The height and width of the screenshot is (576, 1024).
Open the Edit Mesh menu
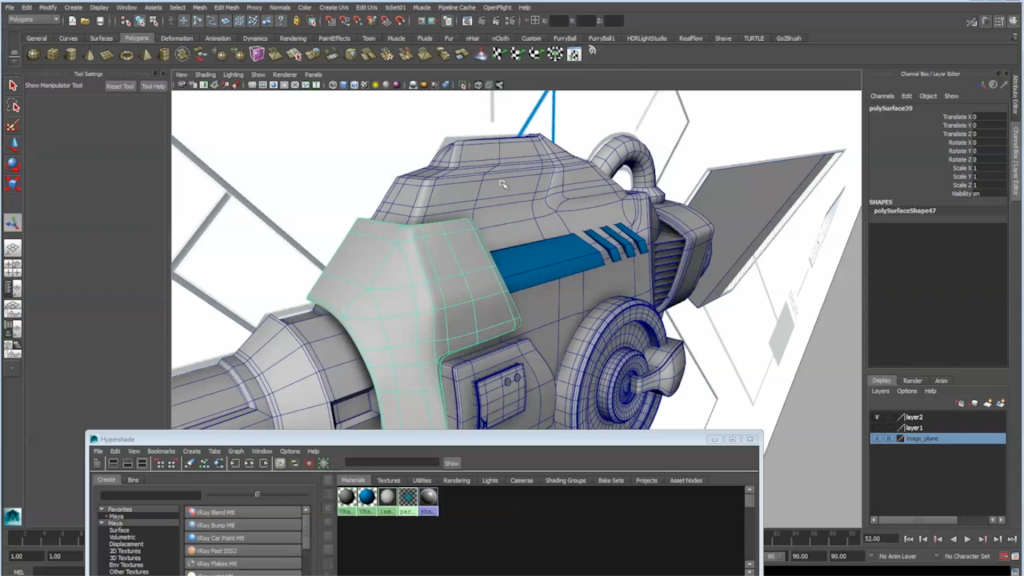tap(227, 8)
